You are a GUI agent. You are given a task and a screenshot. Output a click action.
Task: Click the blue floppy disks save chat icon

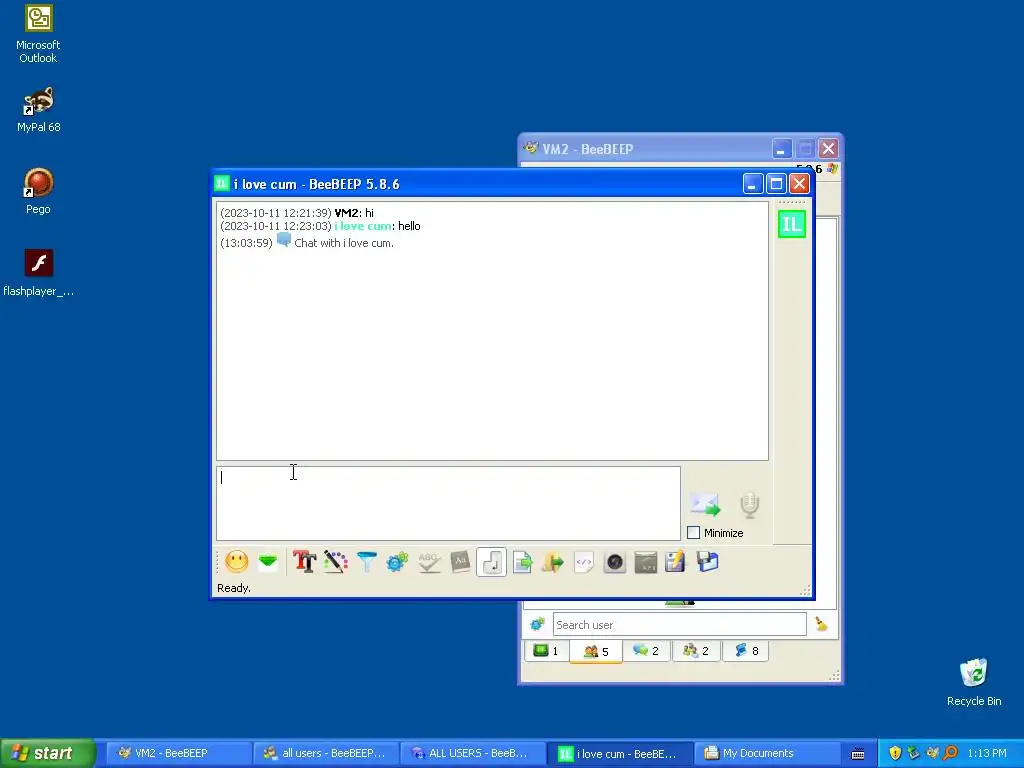707,562
